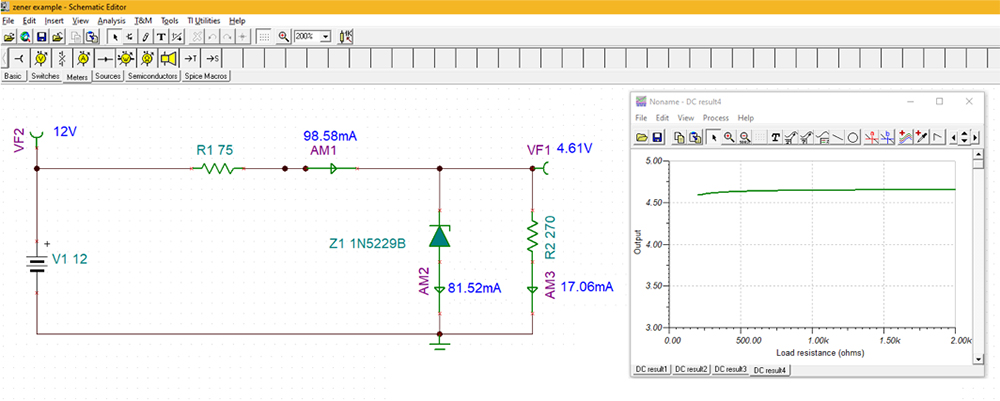
Task: Switch to the Semiconductors component tab
Action: tap(153, 76)
